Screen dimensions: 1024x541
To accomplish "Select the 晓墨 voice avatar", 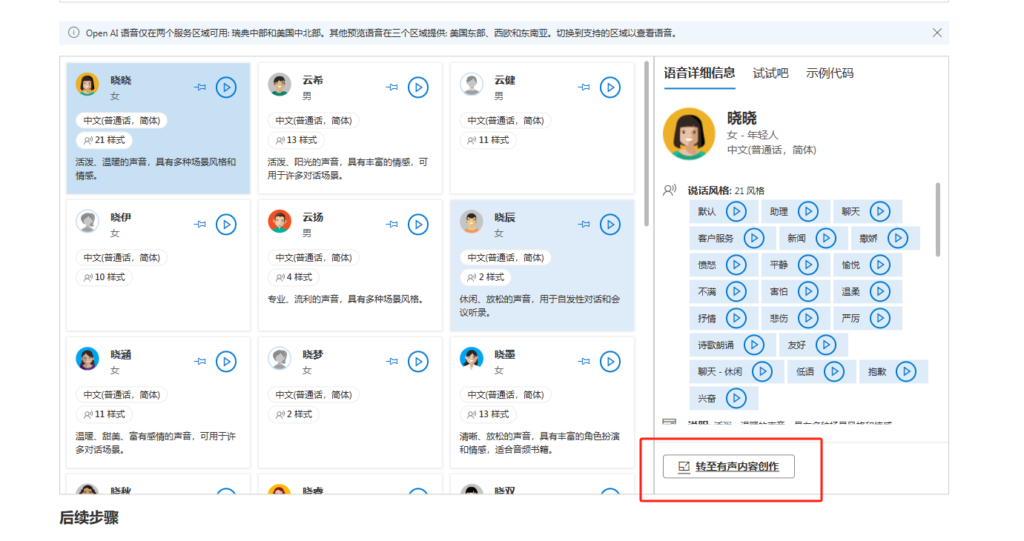I will 471,359.
